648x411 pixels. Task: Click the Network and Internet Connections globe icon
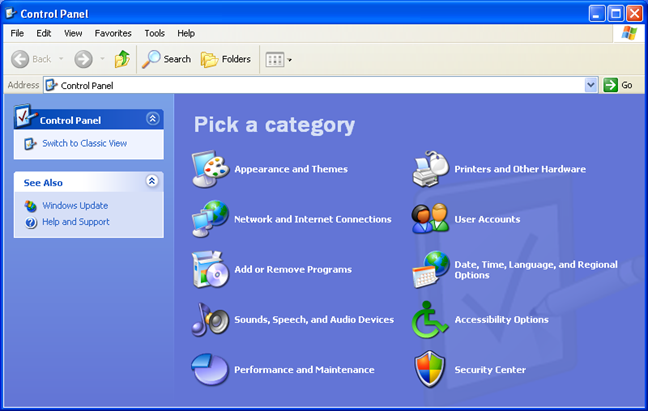coord(211,219)
